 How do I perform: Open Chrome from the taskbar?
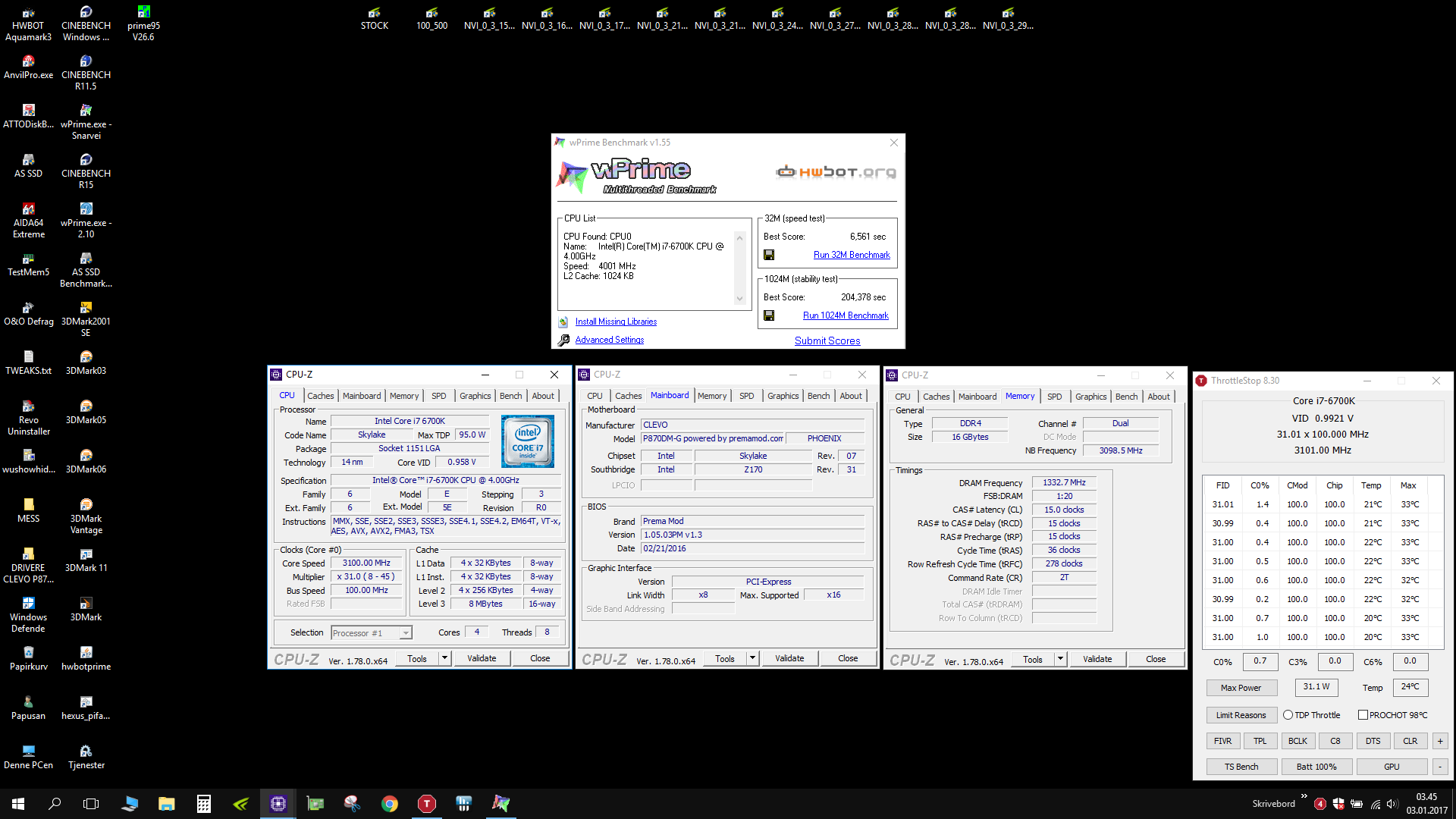390,804
